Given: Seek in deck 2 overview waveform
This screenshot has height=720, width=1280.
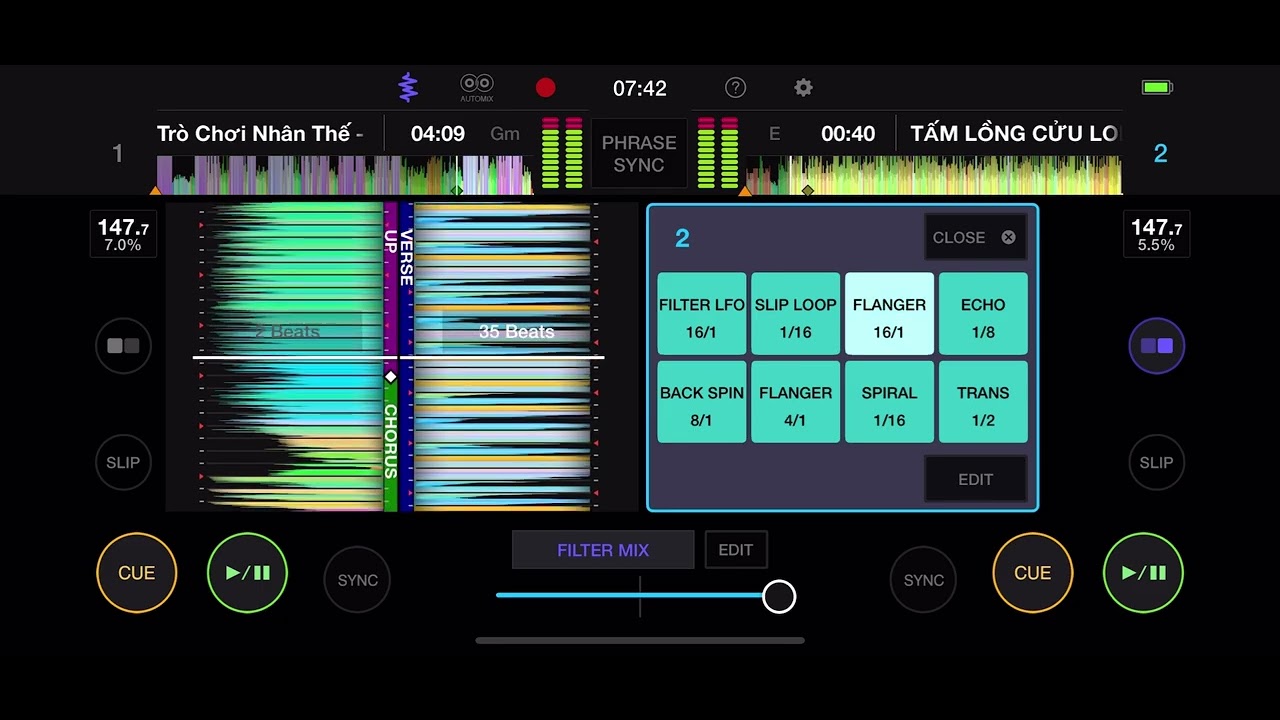Looking at the screenshot, I should pyautogui.click(x=934, y=175).
